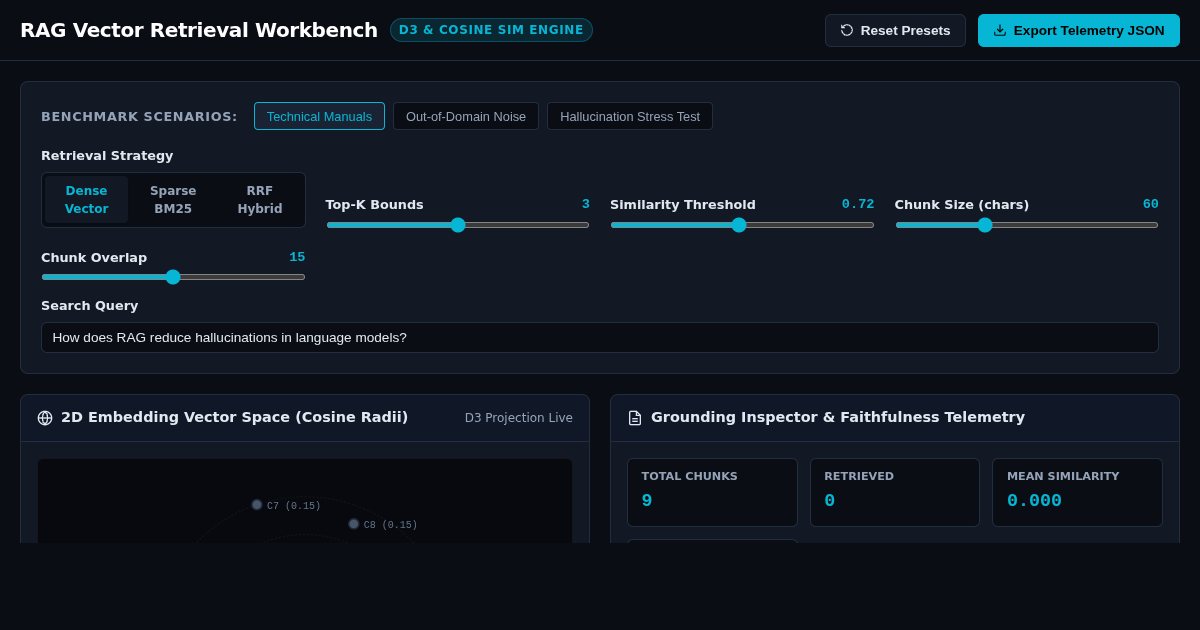This screenshot has width=1200, height=630.
Task: Click the C8 (0.15) node in the embedding plot
Action: pyautogui.click(x=354, y=524)
